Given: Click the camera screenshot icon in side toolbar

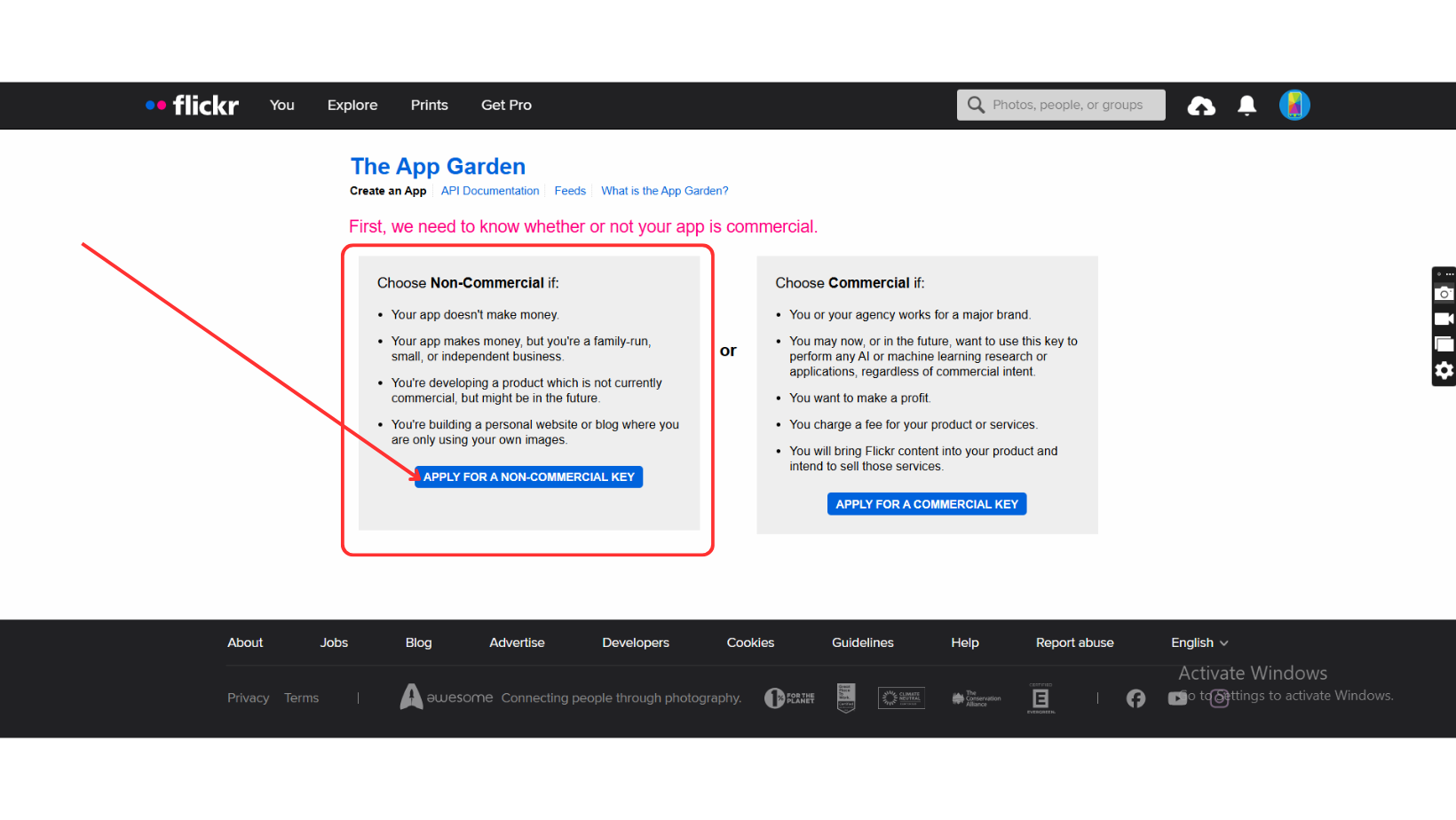Looking at the screenshot, I should pyautogui.click(x=1444, y=294).
